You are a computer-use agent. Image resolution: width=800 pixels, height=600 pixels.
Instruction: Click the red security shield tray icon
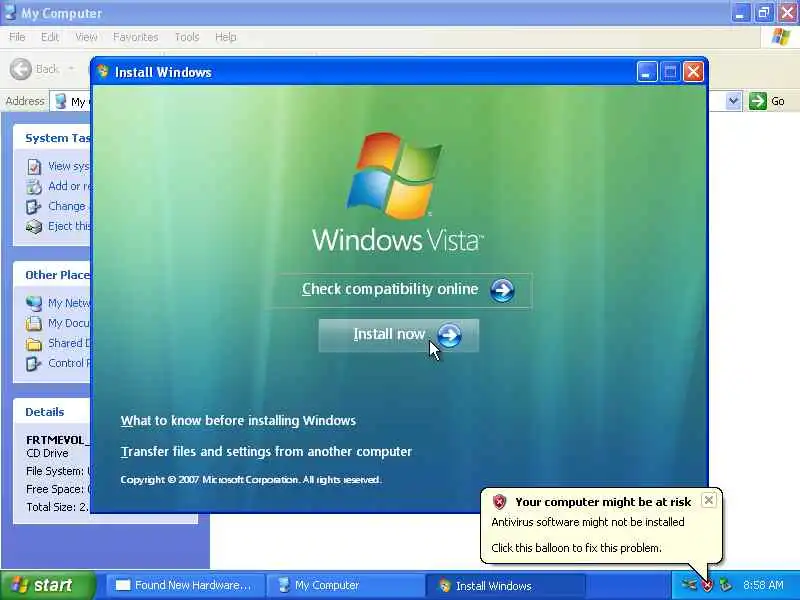click(x=708, y=585)
